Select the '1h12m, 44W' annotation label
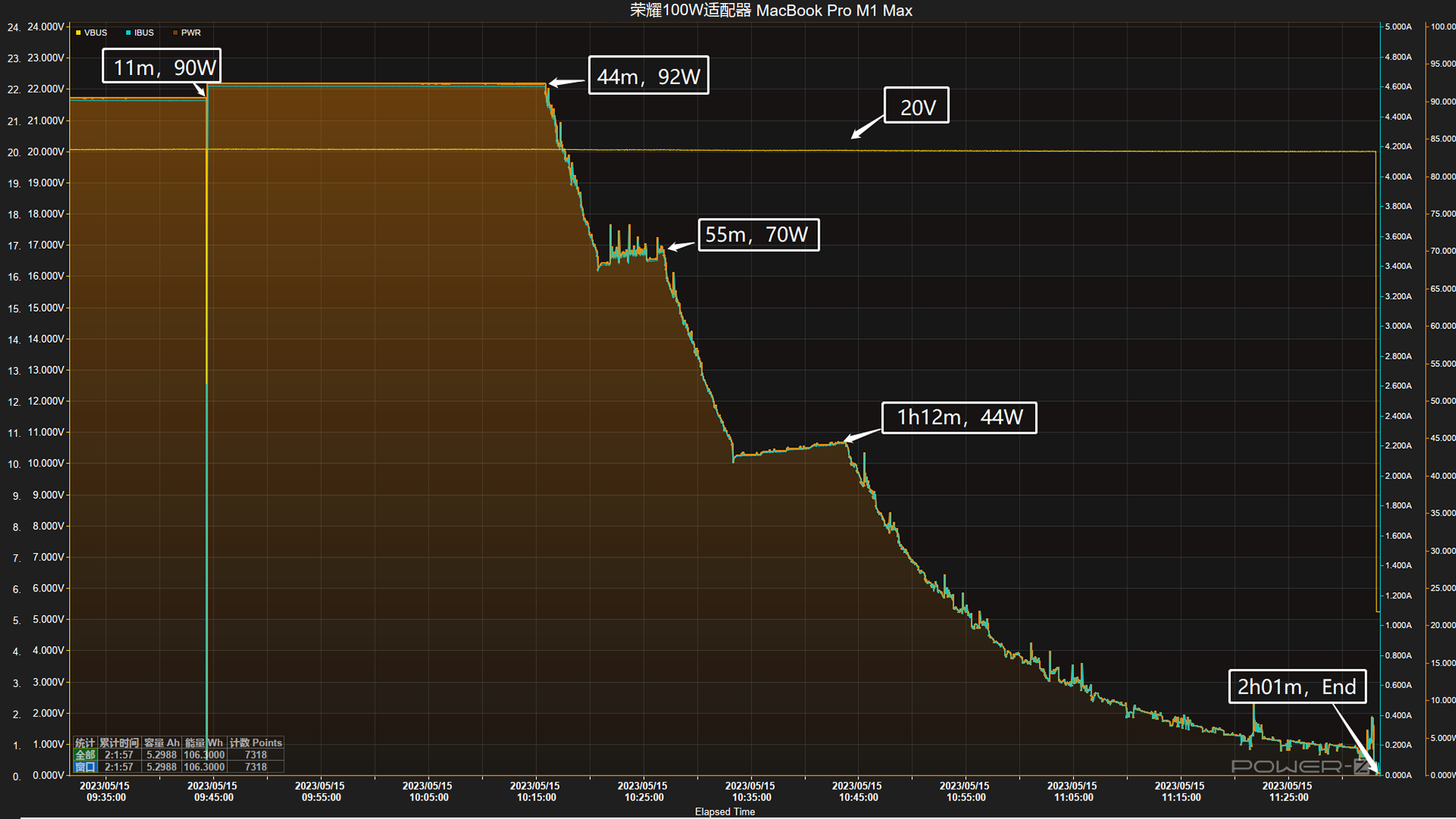 tap(959, 417)
